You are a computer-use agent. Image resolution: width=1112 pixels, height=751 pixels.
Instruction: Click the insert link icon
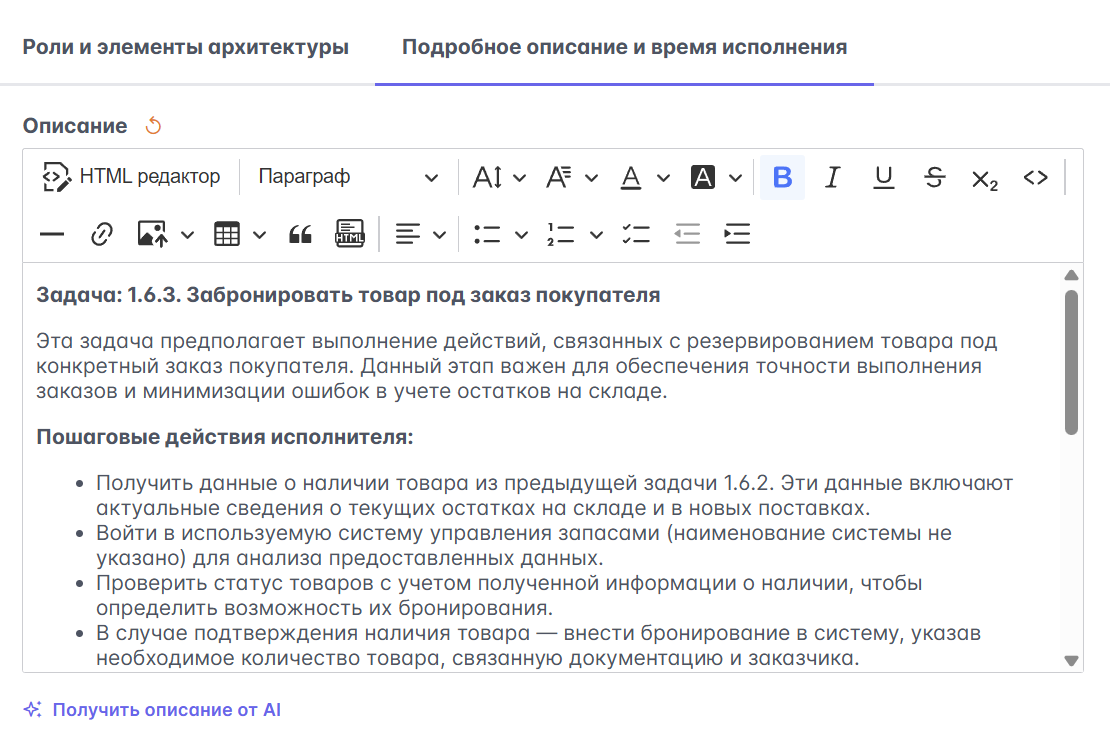pos(102,234)
